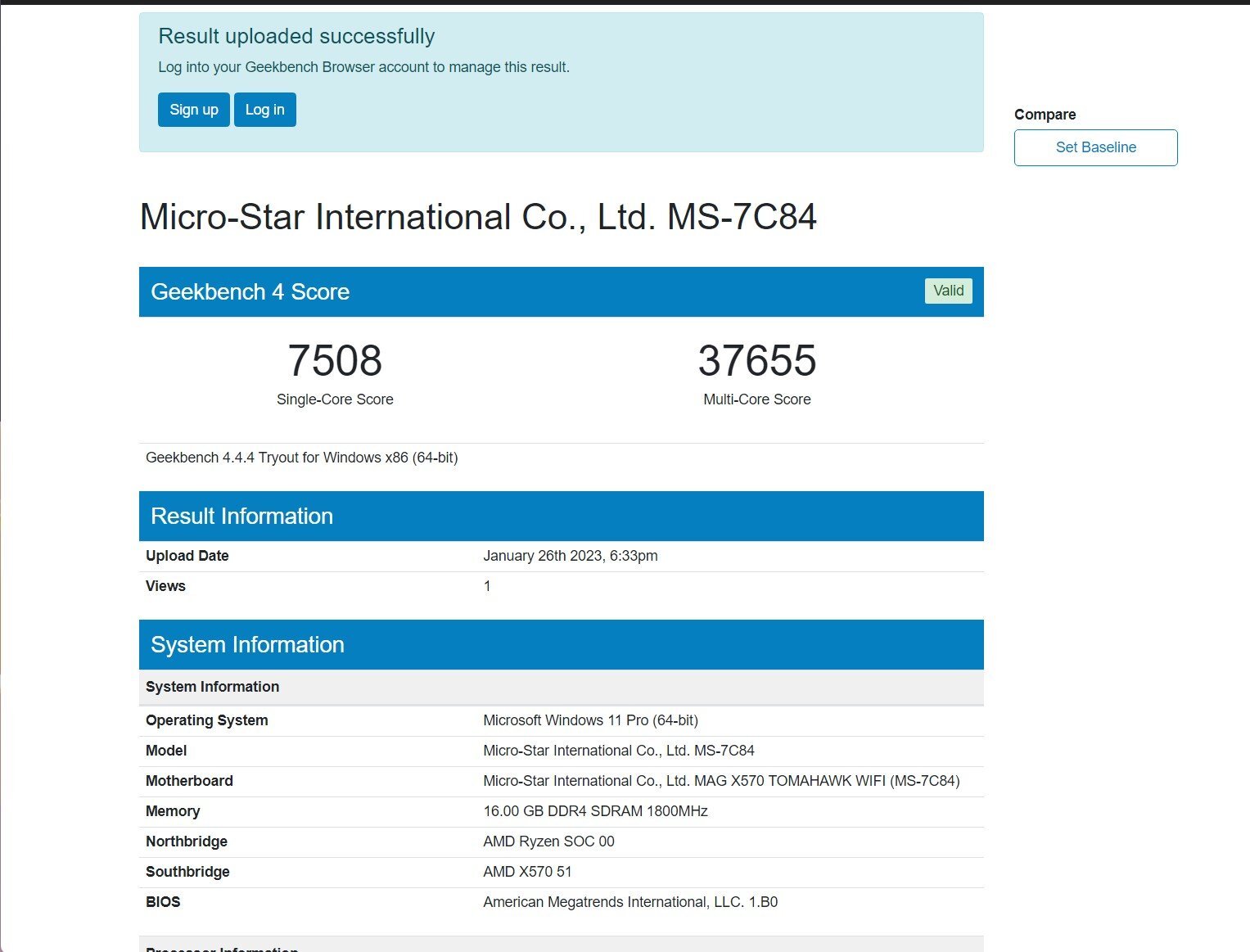The image size is (1250, 952).
Task: Click the Geekbench 4.4.4 Tryout version text
Action: point(302,458)
